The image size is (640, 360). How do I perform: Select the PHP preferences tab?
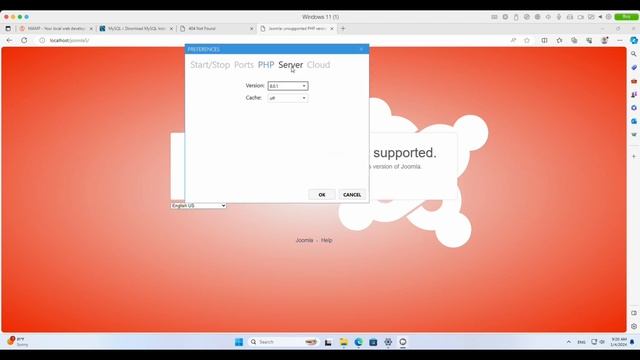pyautogui.click(x=266, y=65)
